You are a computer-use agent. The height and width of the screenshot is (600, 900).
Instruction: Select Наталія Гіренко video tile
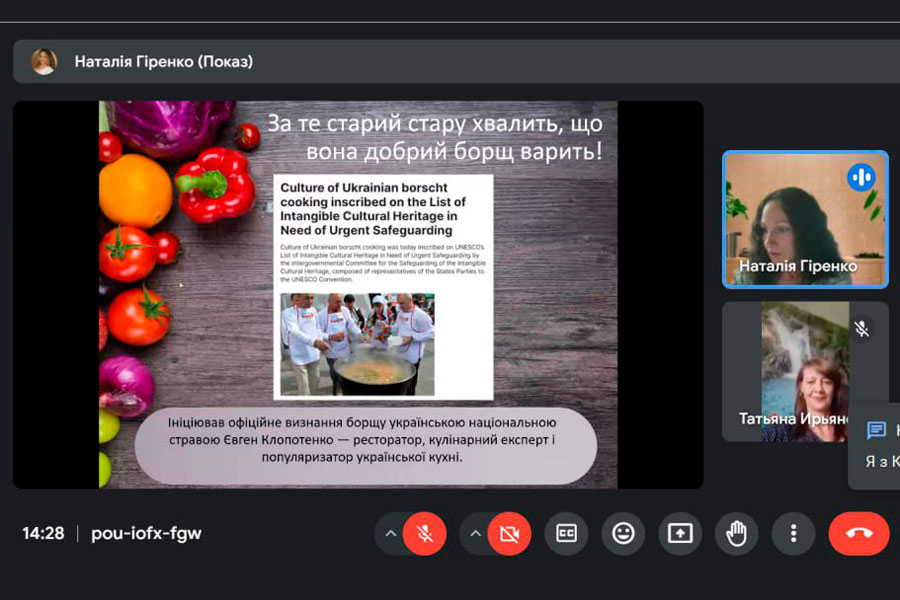point(805,219)
